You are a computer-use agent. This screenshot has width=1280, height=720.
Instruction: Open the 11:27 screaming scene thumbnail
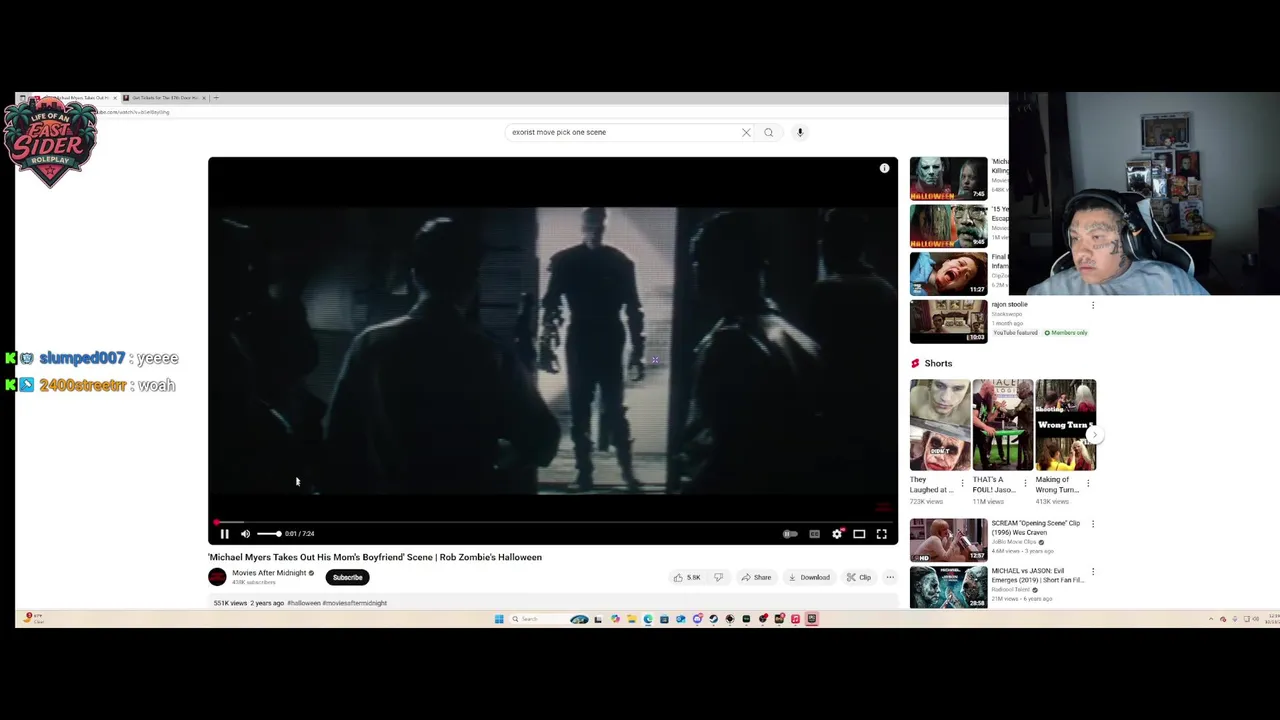[948, 274]
